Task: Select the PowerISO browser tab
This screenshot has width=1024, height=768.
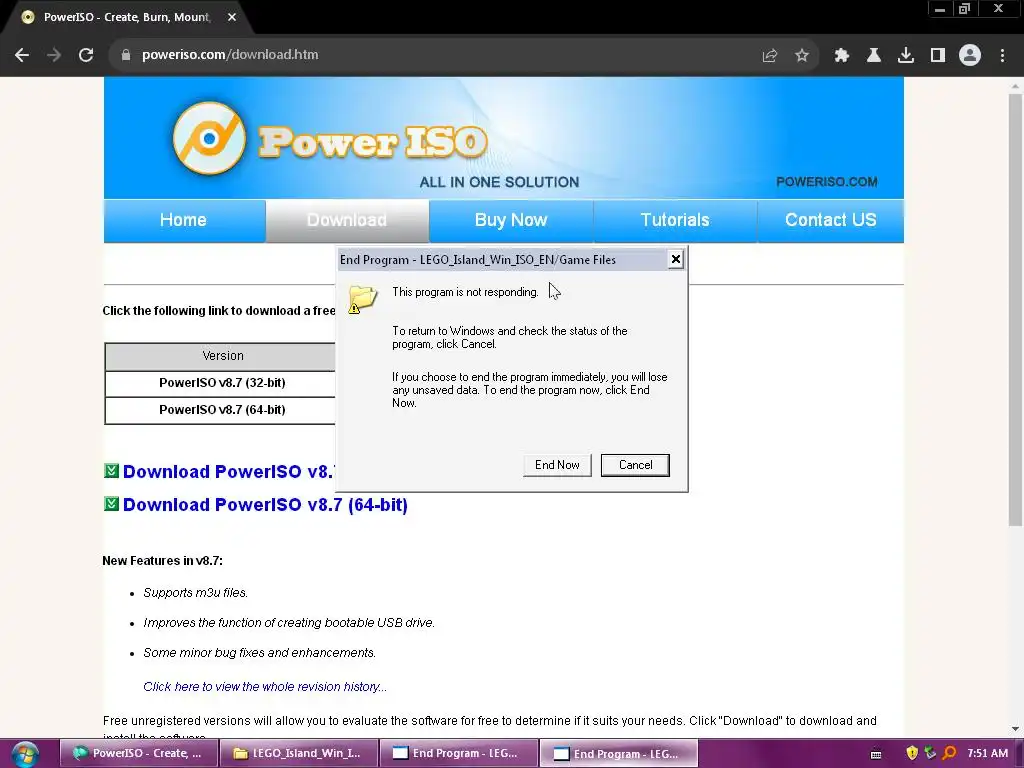Action: click(x=125, y=18)
